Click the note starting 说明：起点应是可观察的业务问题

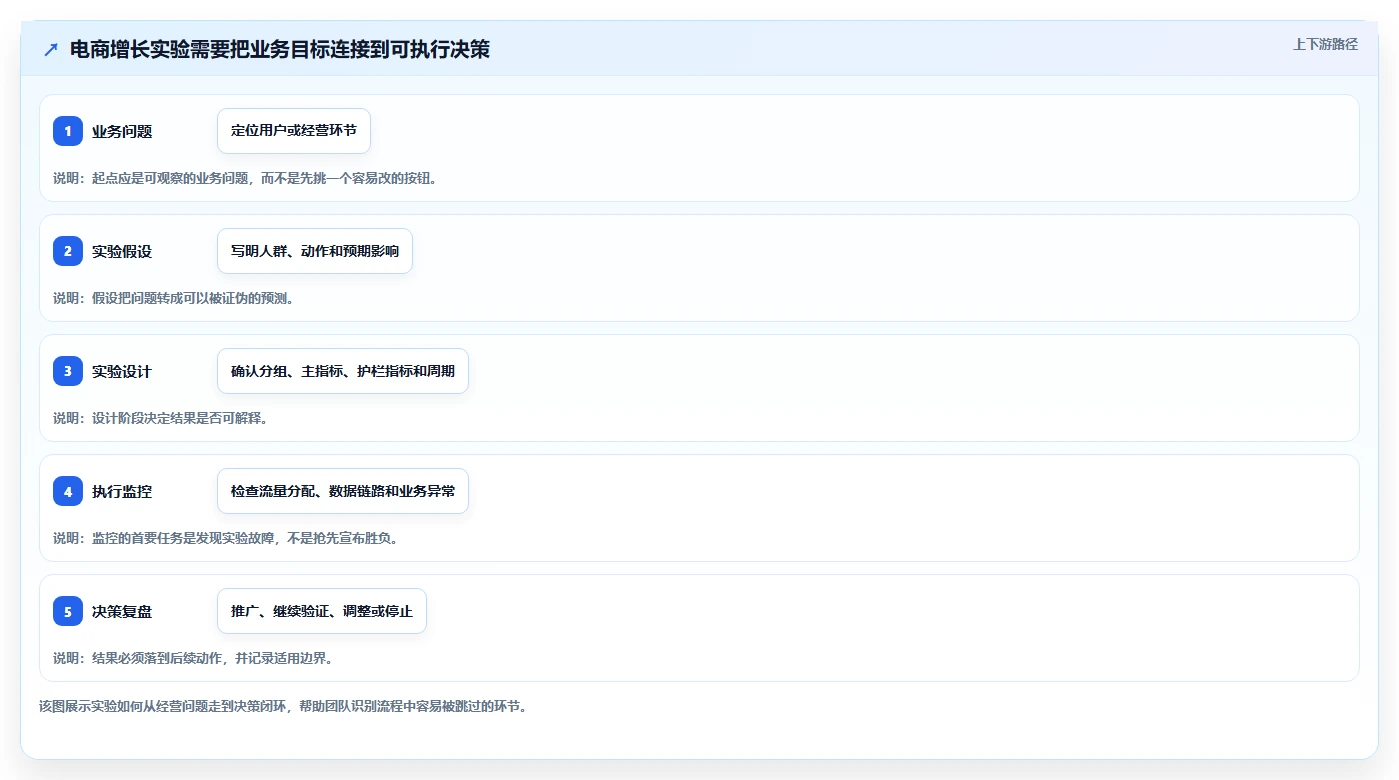[x=245, y=178]
